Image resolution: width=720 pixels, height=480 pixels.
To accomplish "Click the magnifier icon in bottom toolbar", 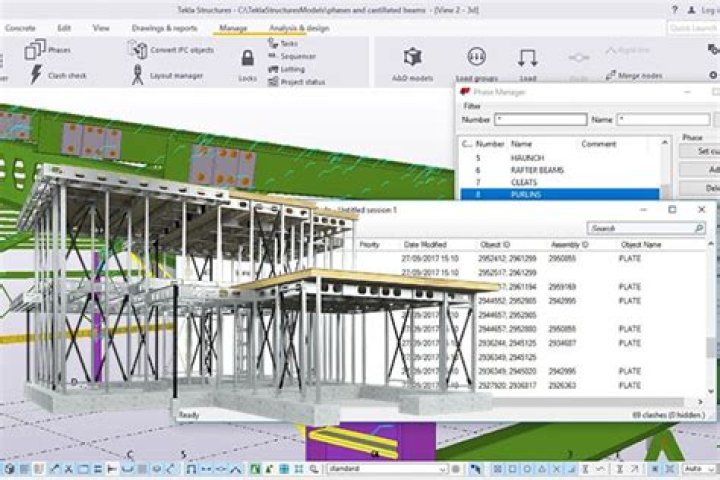I will coord(314,469).
